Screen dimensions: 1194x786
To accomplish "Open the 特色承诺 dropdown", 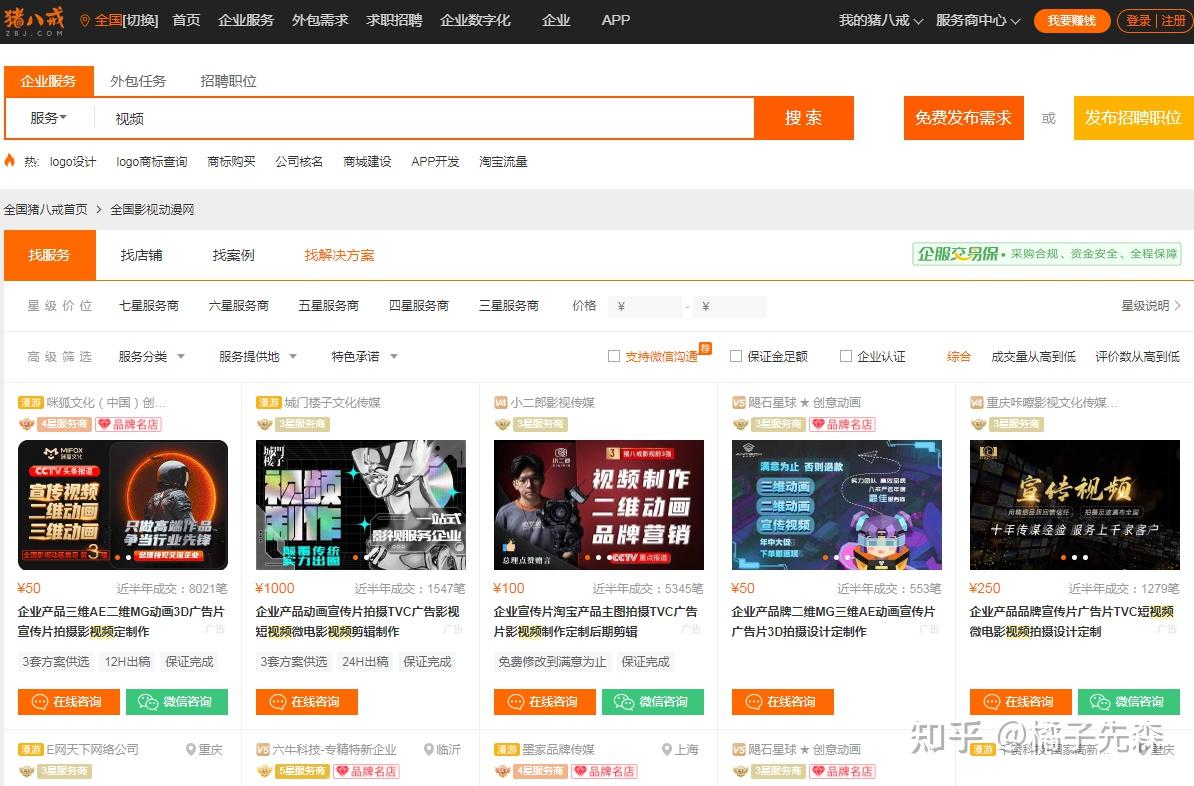I will coord(365,356).
